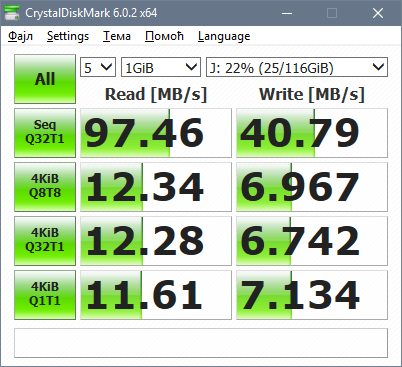Run all benchmarks with All button
This screenshot has height=367, width=402.
tap(45, 79)
